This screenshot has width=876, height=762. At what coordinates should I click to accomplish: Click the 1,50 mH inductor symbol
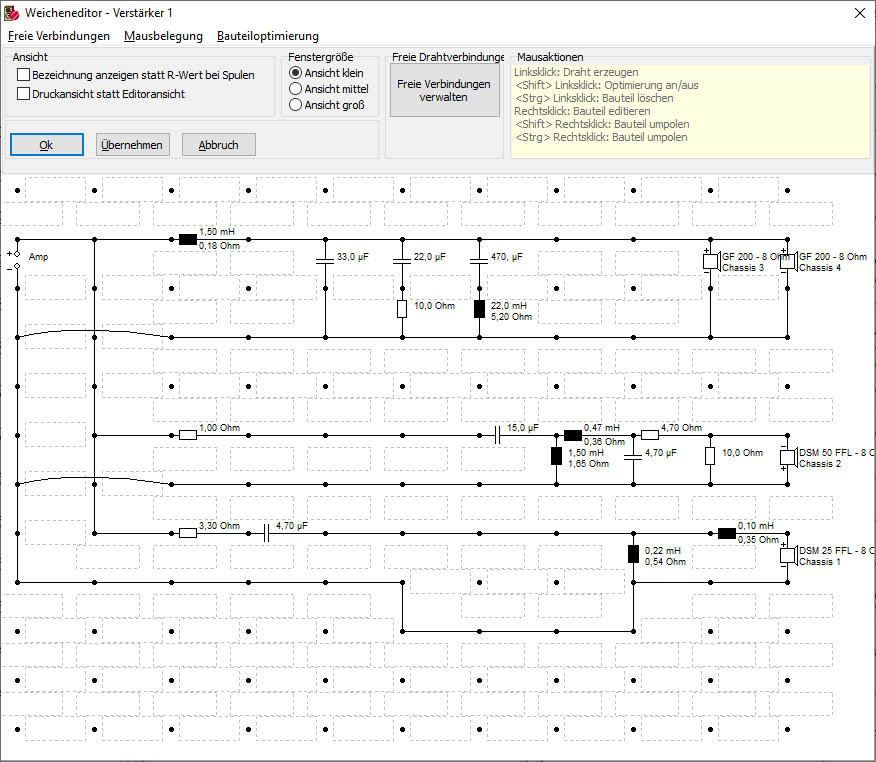187,240
